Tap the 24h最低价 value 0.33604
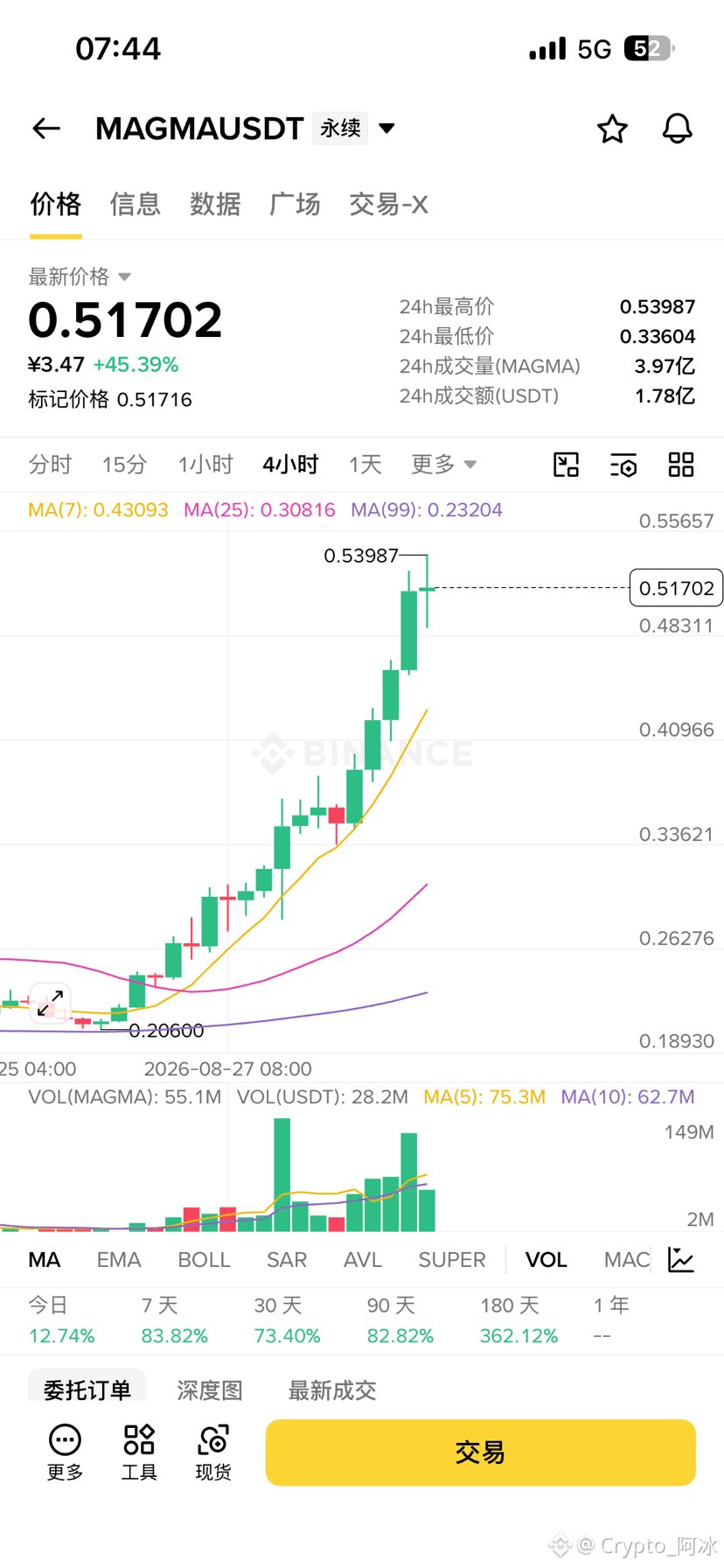This screenshot has height=1568, width=724. tap(658, 337)
